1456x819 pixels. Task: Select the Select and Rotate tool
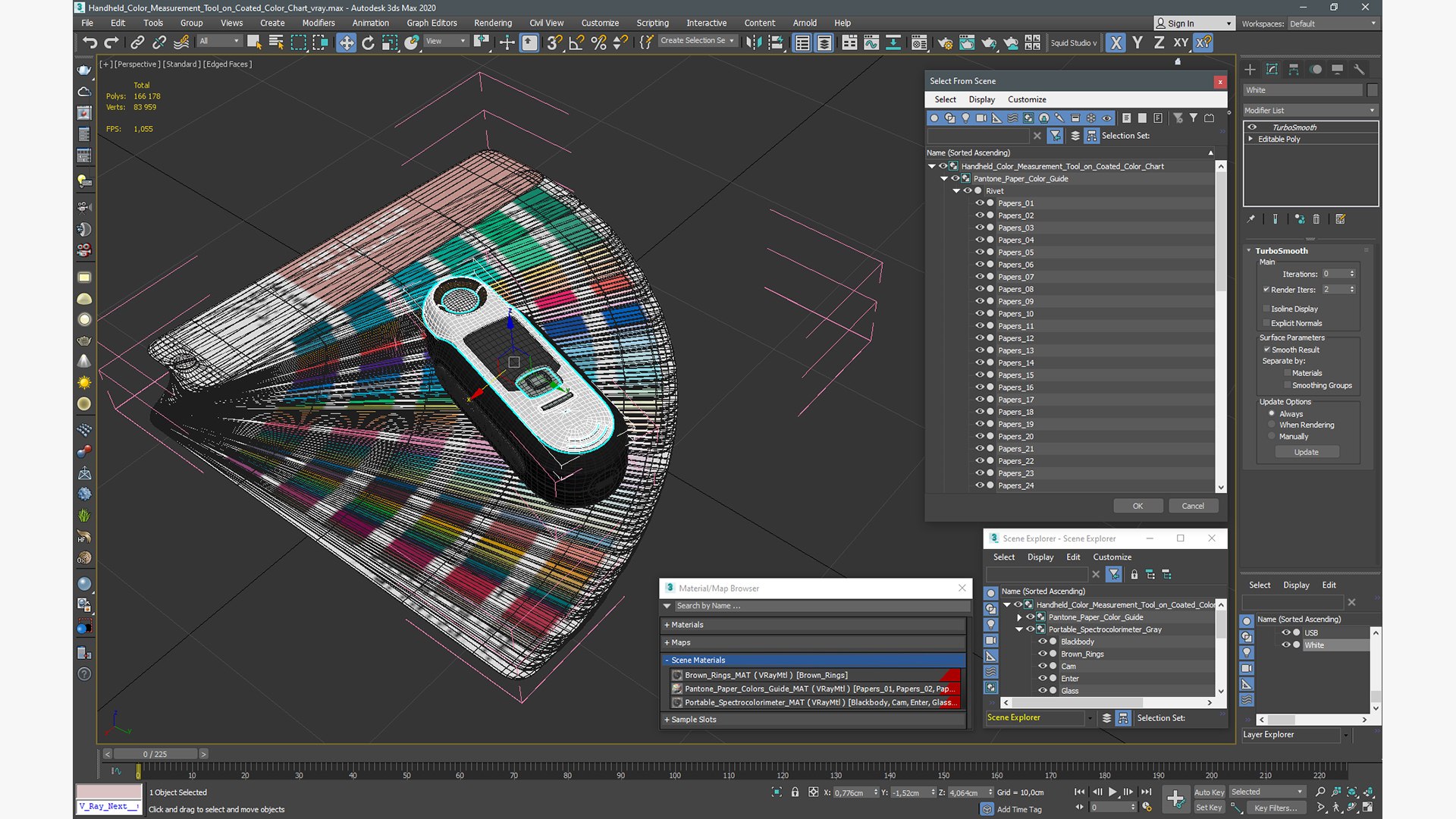pyautogui.click(x=368, y=42)
